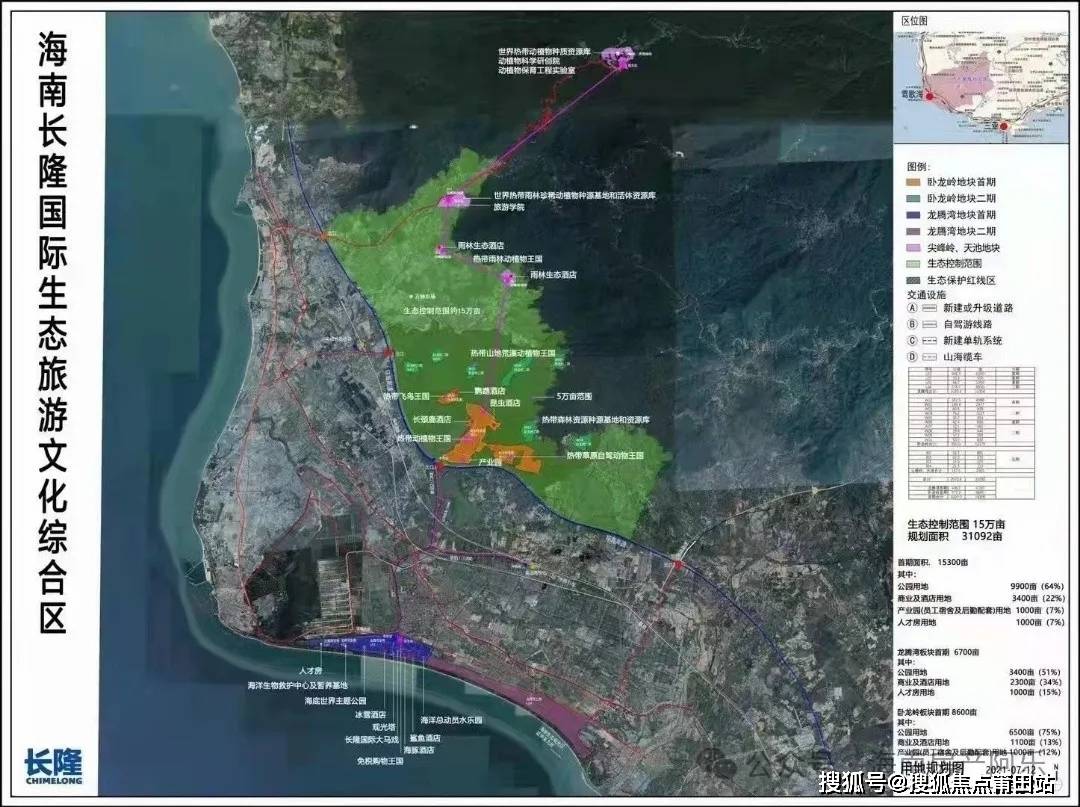Click the 生态控制范围 light green legend swatch
The width and height of the screenshot is (1080, 807).
tap(914, 264)
